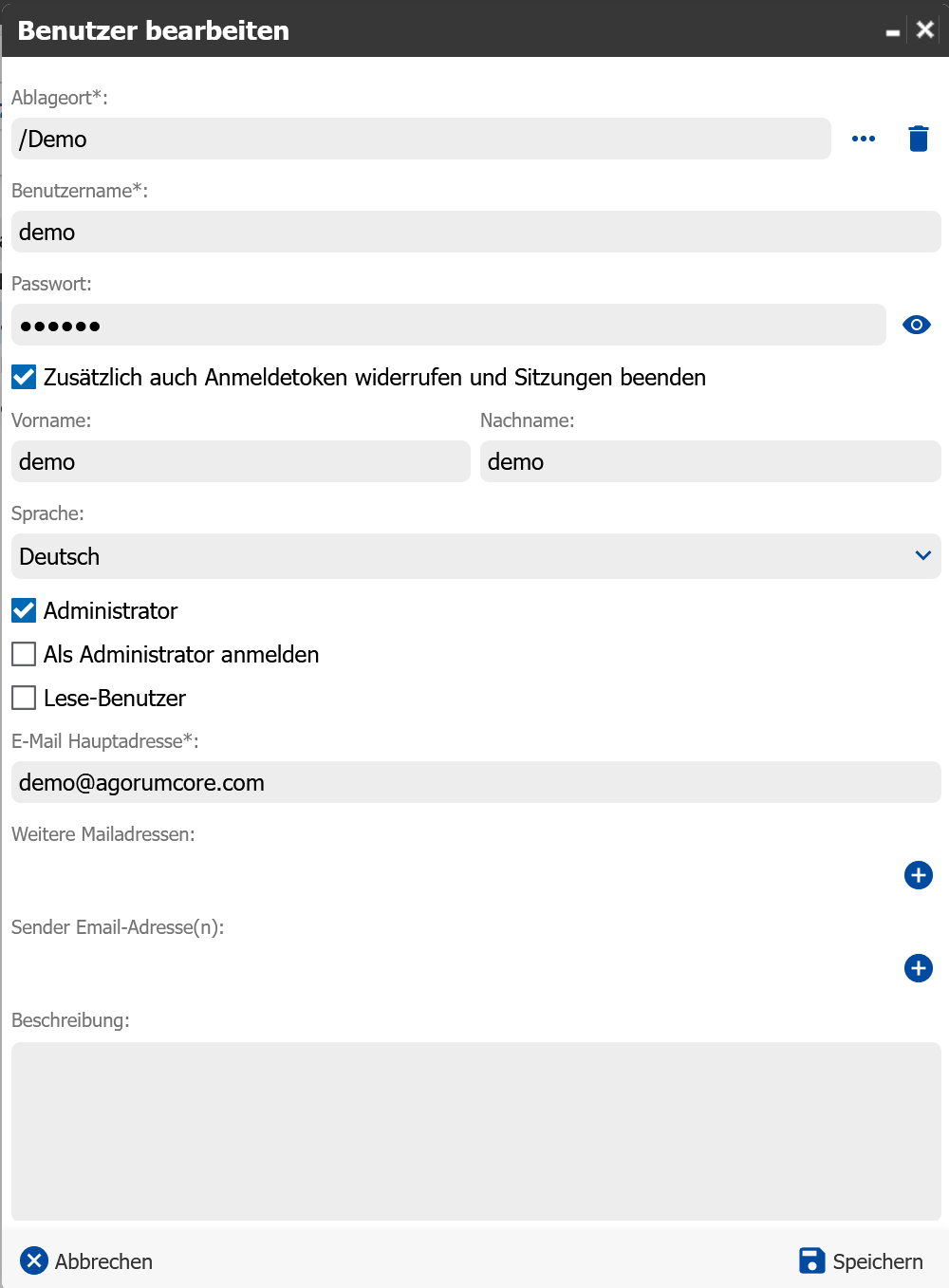Add a Sender Email-Adresse with plus icon
The height and width of the screenshot is (1288, 949).
[x=918, y=968]
